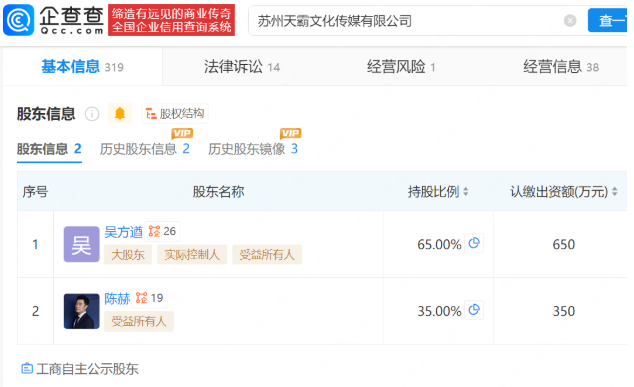Click the 股东信息 section heading
The height and width of the screenshot is (387, 634).
[x=46, y=114]
